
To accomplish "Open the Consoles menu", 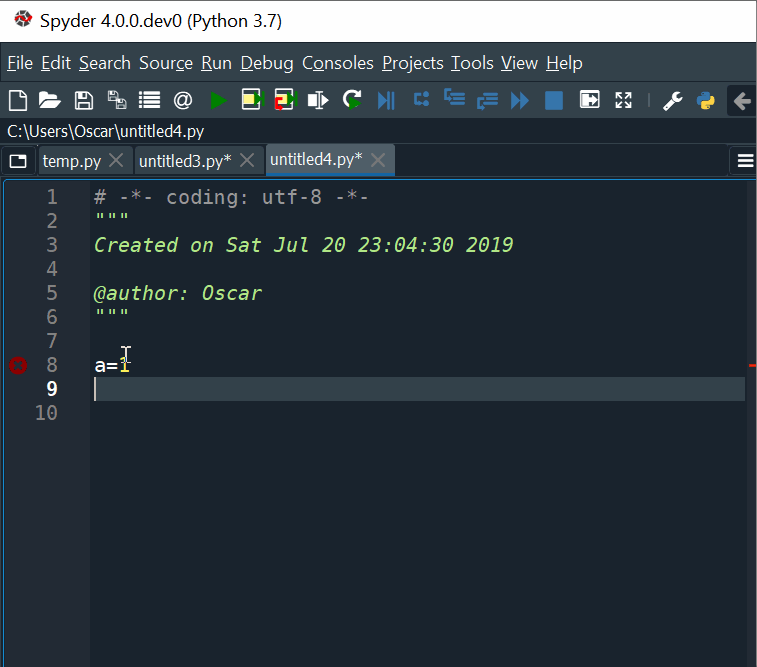I will pos(337,63).
